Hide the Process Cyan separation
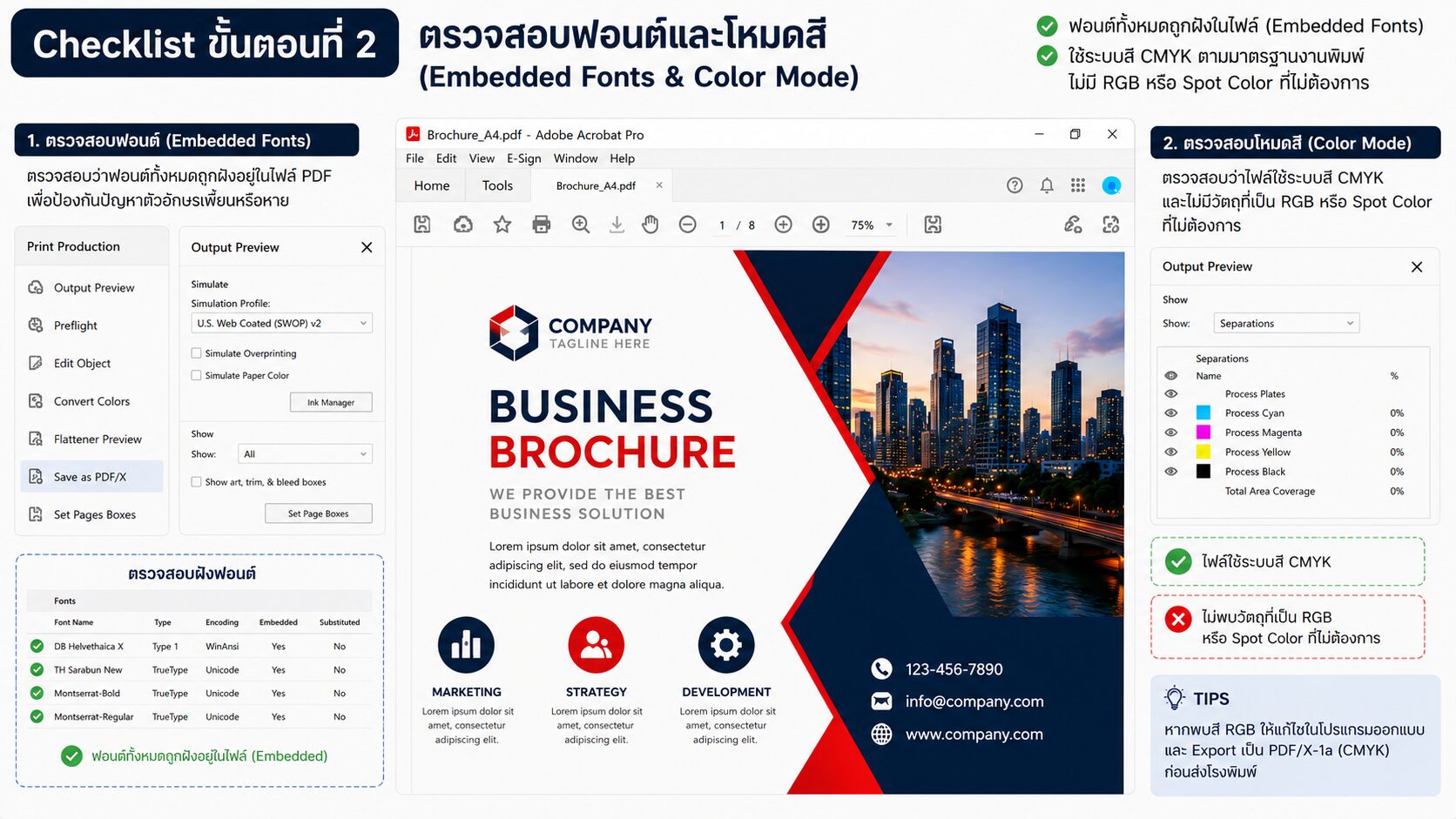This screenshot has height=819, width=1456. 1171,413
